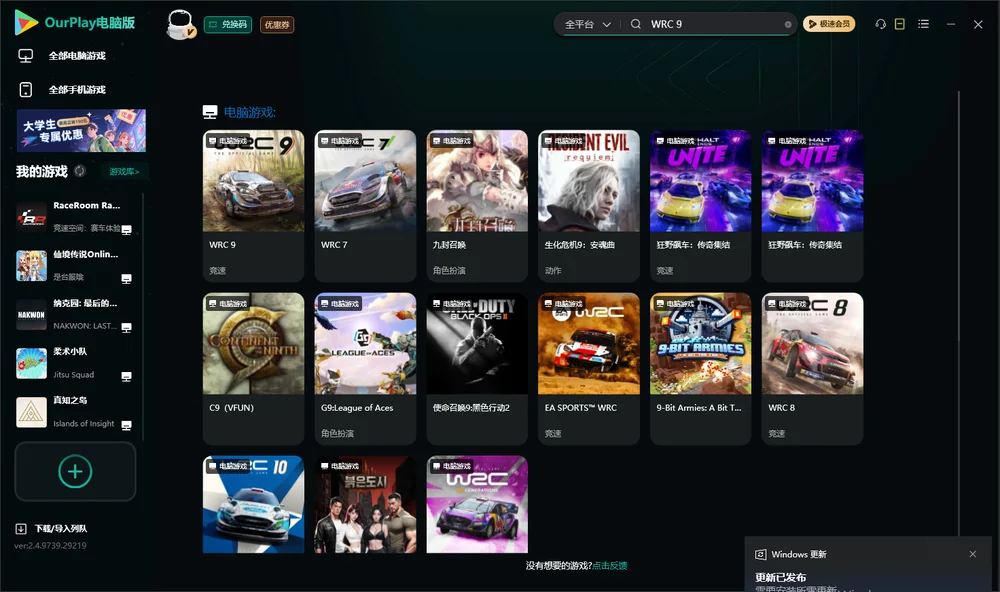This screenshot has height=592, width=1000.
Task: Close the Windows 更新 notification
Action: tap(973, 554)
